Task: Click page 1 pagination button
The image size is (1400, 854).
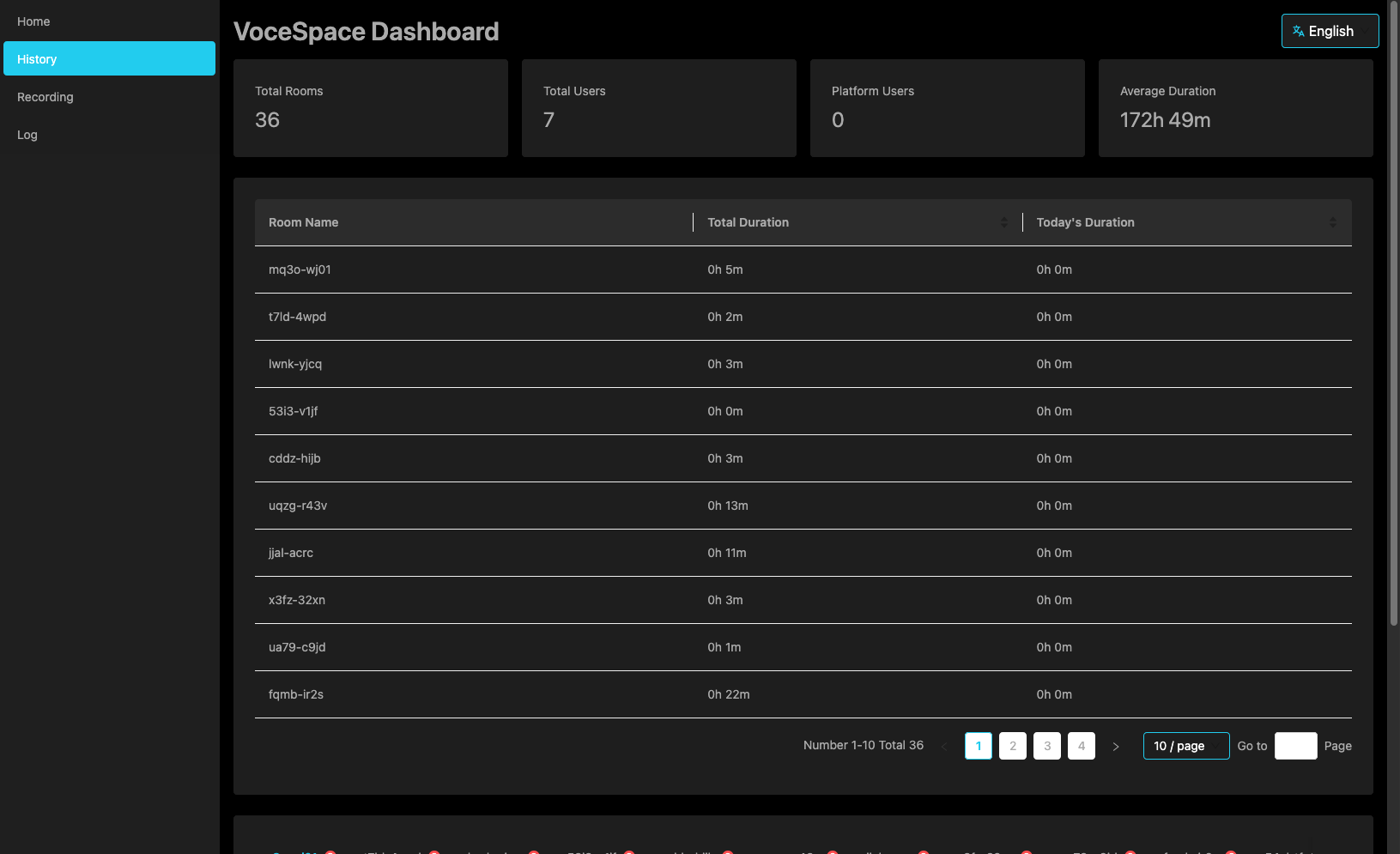Action: 979,746
